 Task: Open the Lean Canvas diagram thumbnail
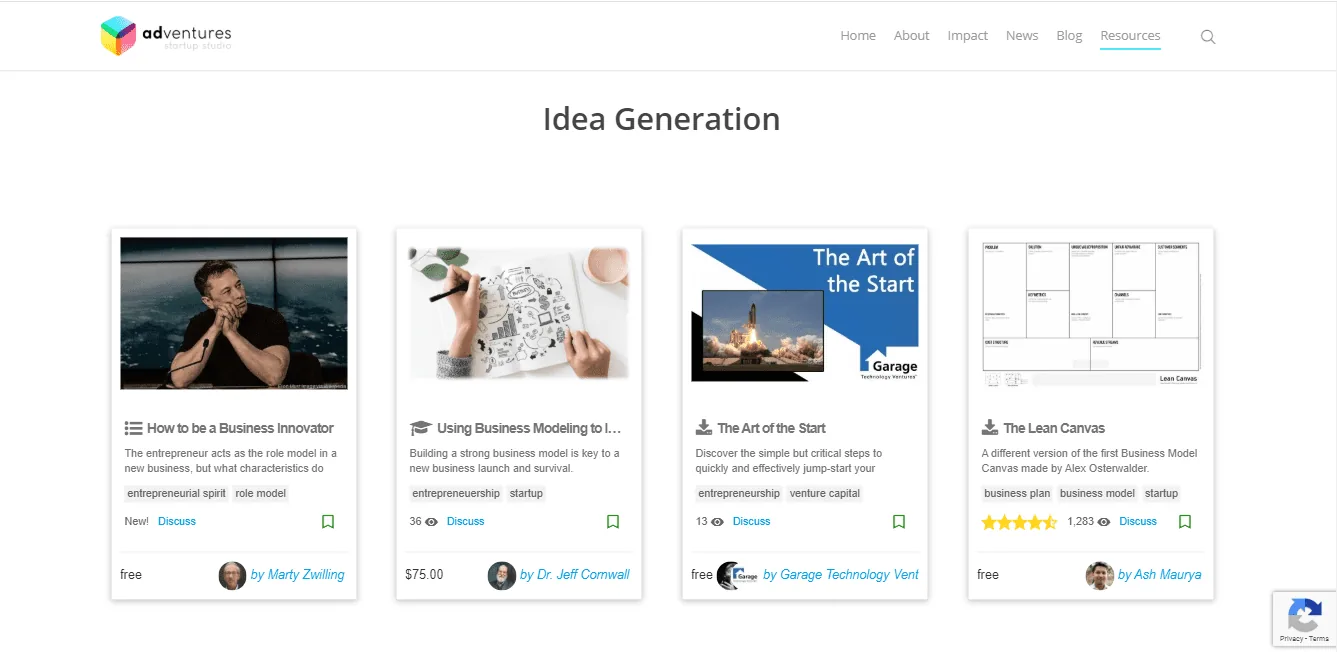[1091, 313]
